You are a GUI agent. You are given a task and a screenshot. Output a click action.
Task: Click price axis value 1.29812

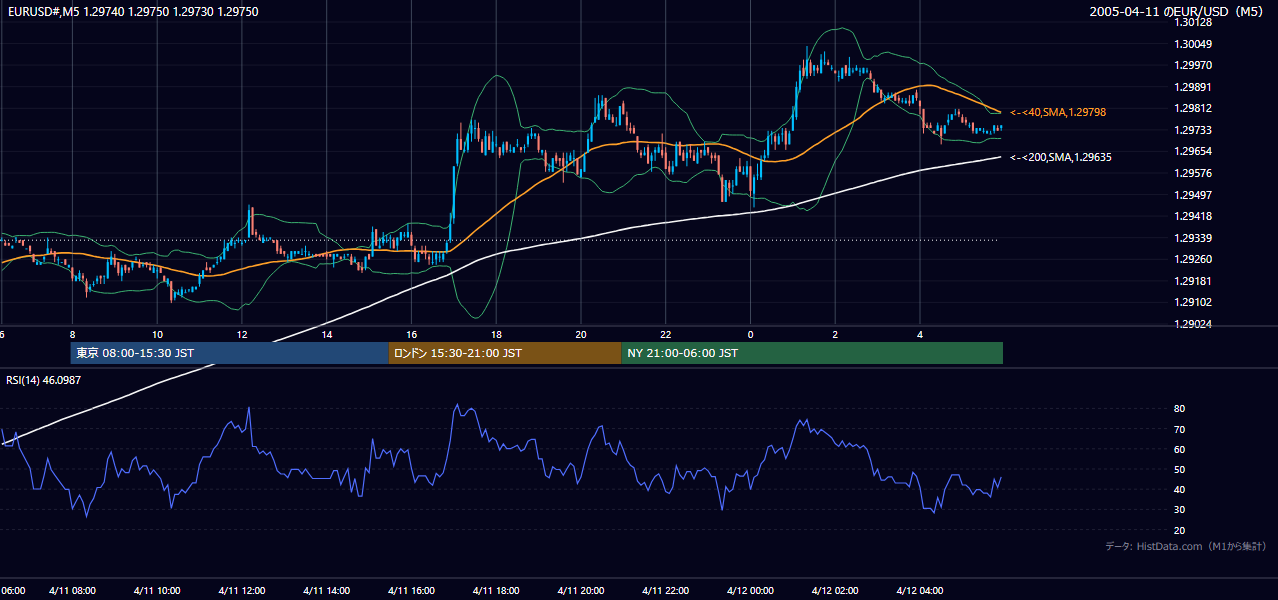pos(1193,108)
